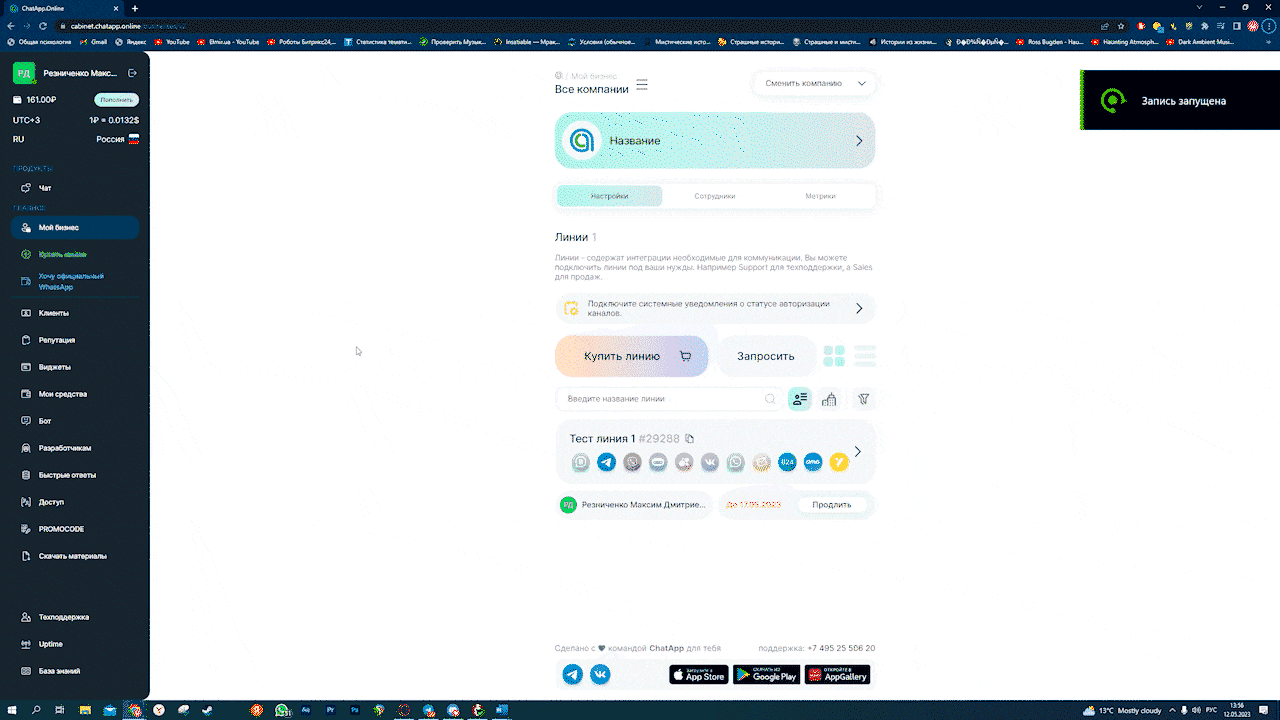Copy the line ID #29288

(x=689, y=439)
